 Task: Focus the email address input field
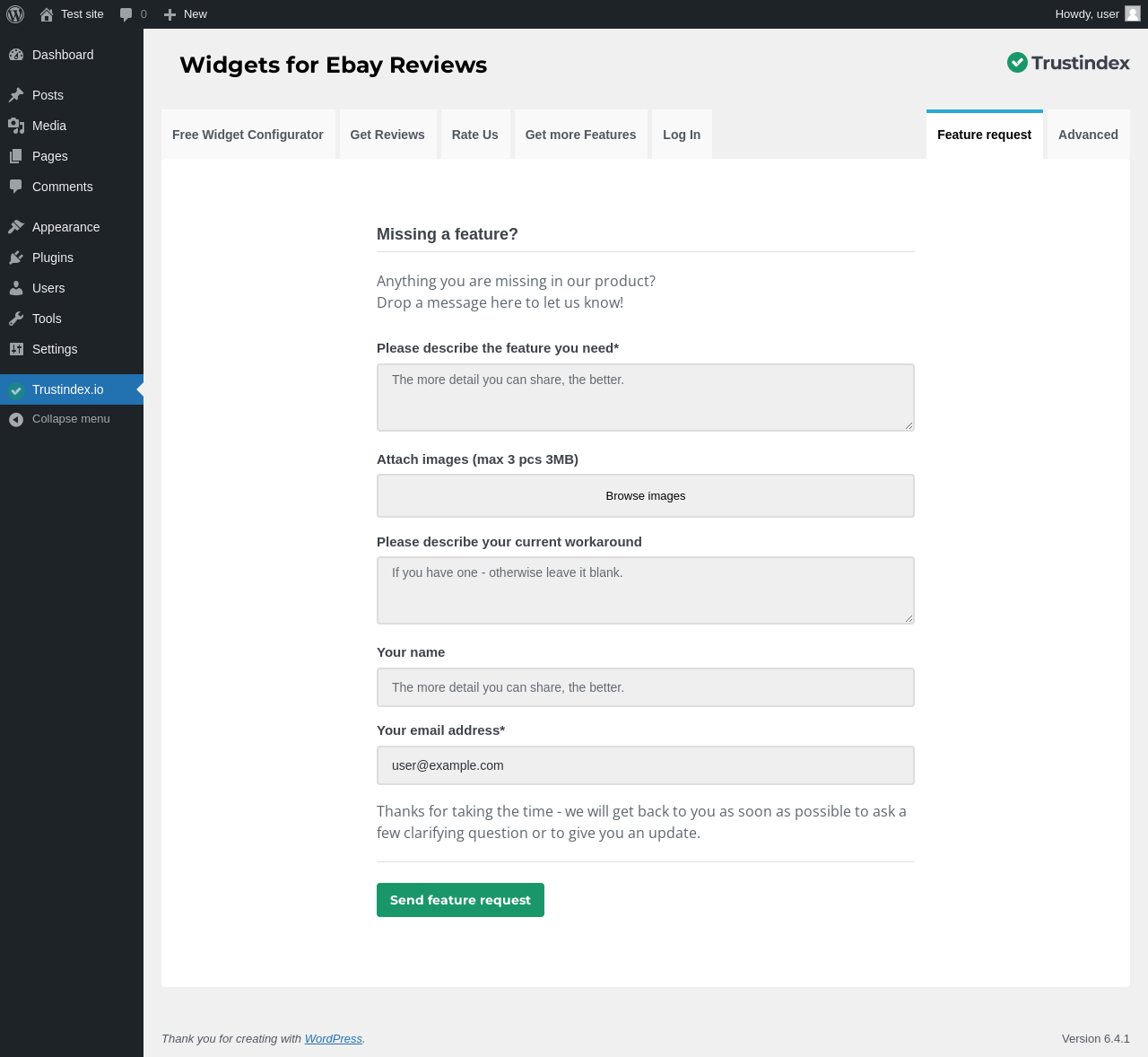point(645,765)
